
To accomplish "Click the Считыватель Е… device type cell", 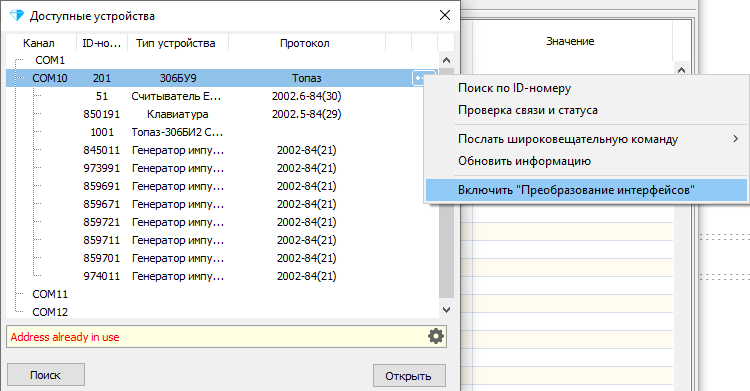I will (x=176, y=96).
